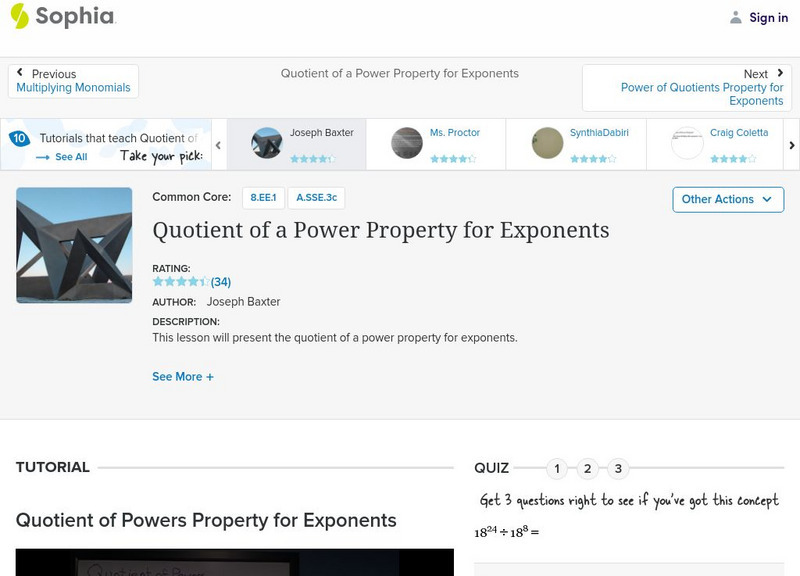The image size is (800, 576).
Task: Select quiz question 3 circle
Action: pyautogui.click(x=618, y=468)
